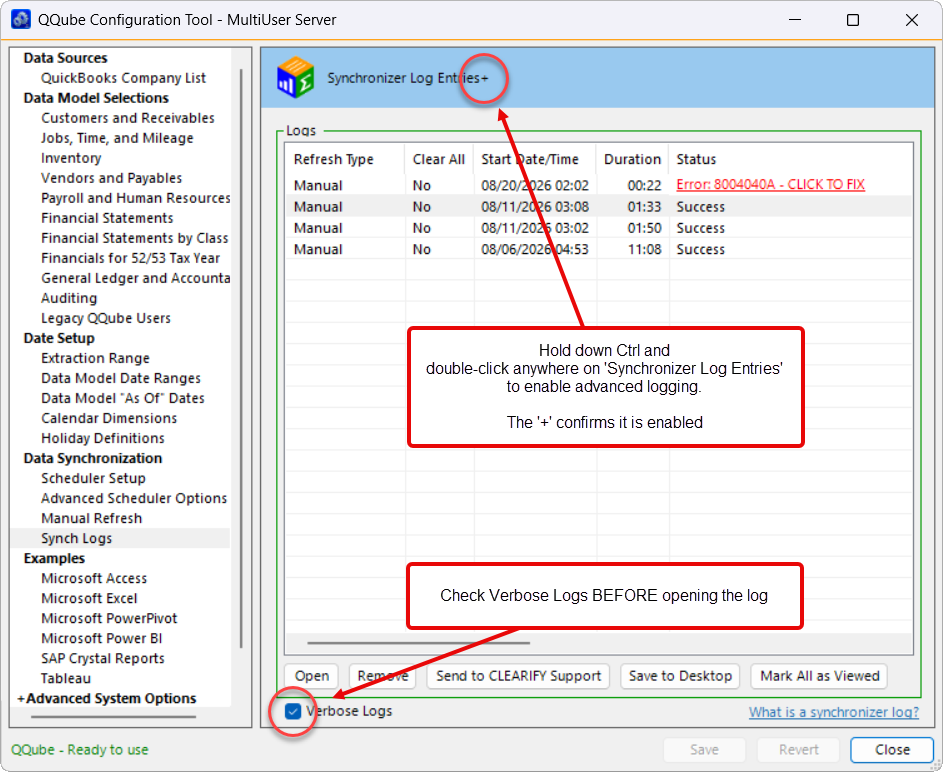
Task: Select Inventory in sidebar
Action: 71,158
